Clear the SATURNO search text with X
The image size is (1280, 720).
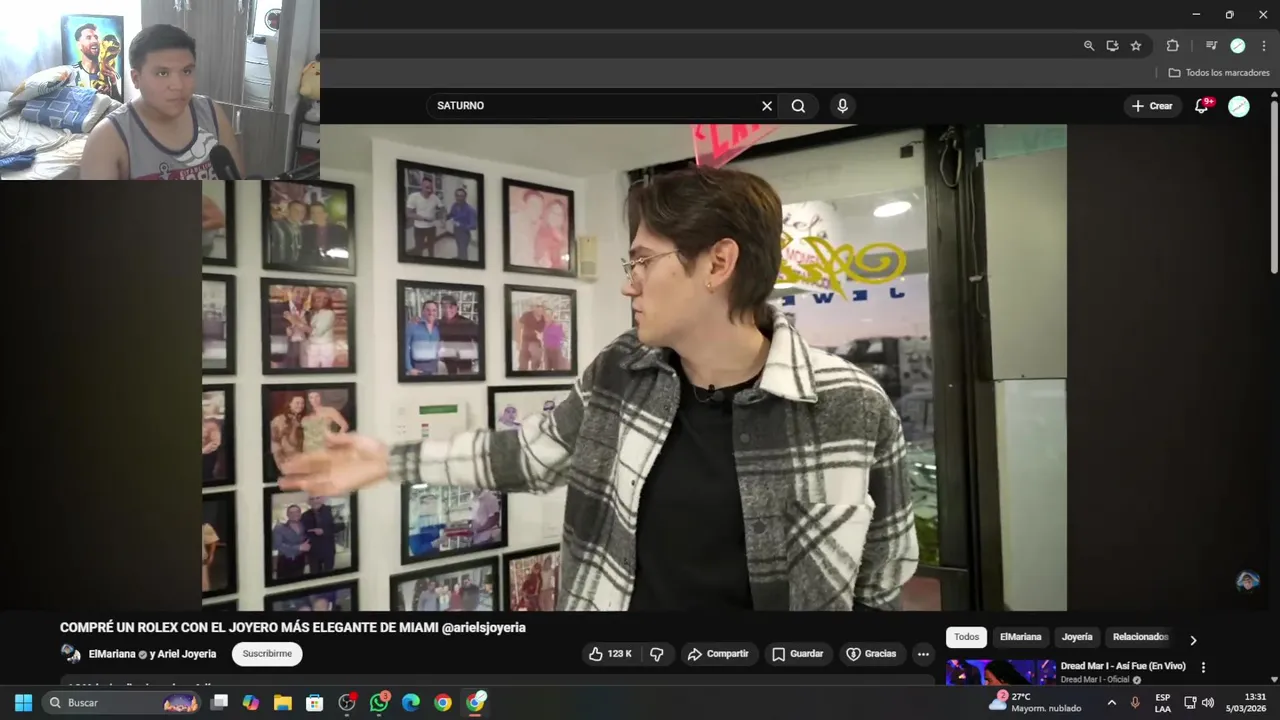[x=767, y=106]
